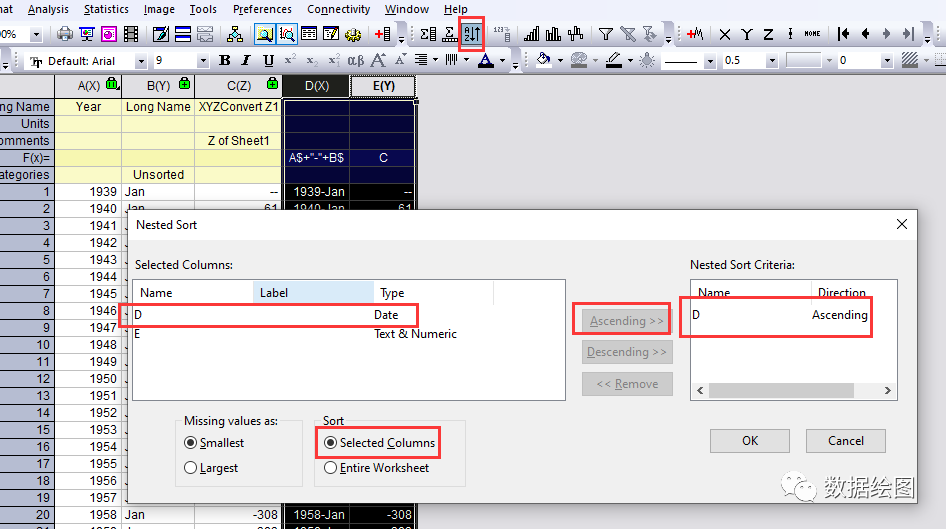Screen dimensions: 946x529
Task: Click the Add Sparklines +M icon
Action: [x=695, y=34]
